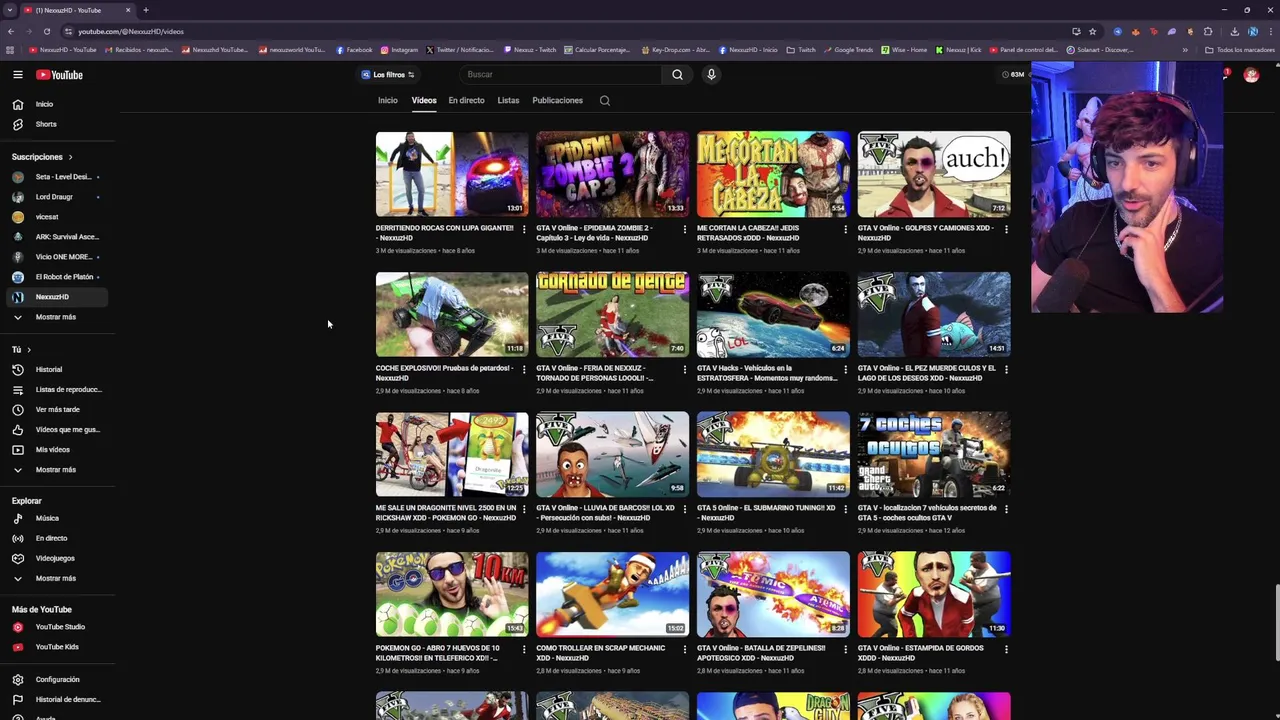Open YouTube Studio
Image resolution: width=1280 pixels, height=720 pixels.
tap(58, 627)
